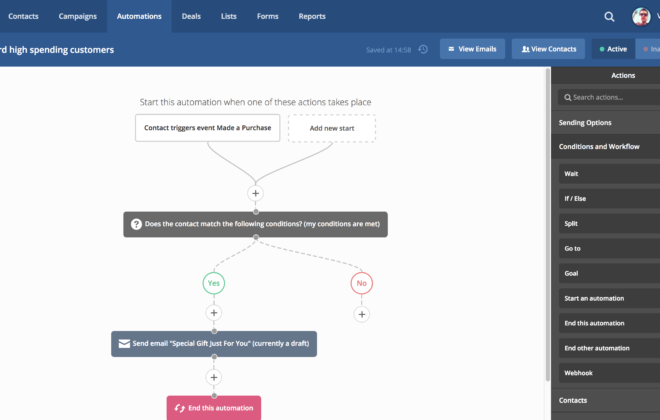This screenshot has height=420, width=660.
Task: Add step after the Send email action
Action: [x=214, y=377]
